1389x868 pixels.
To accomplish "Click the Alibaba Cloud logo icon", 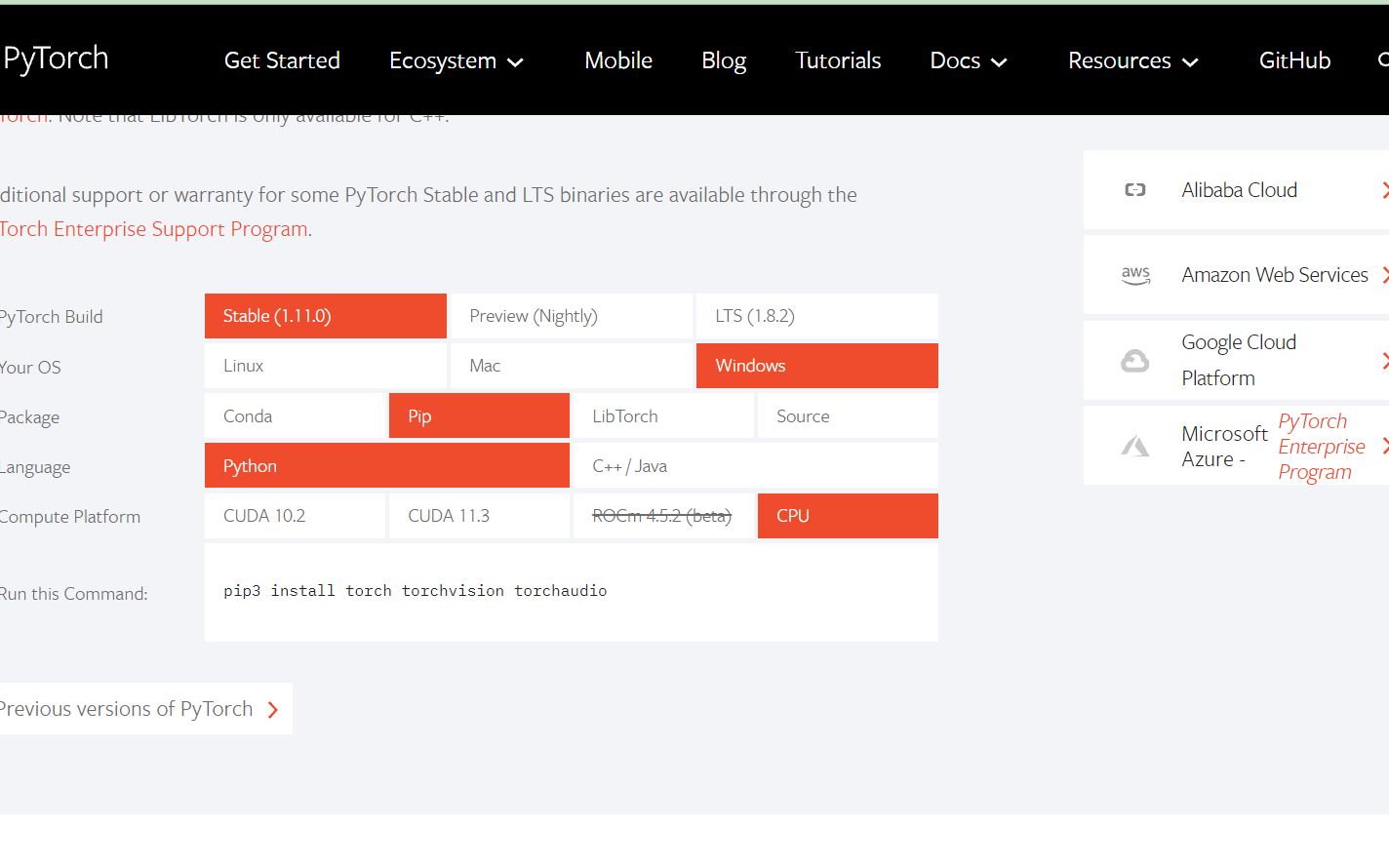I will coord(1134,190).
